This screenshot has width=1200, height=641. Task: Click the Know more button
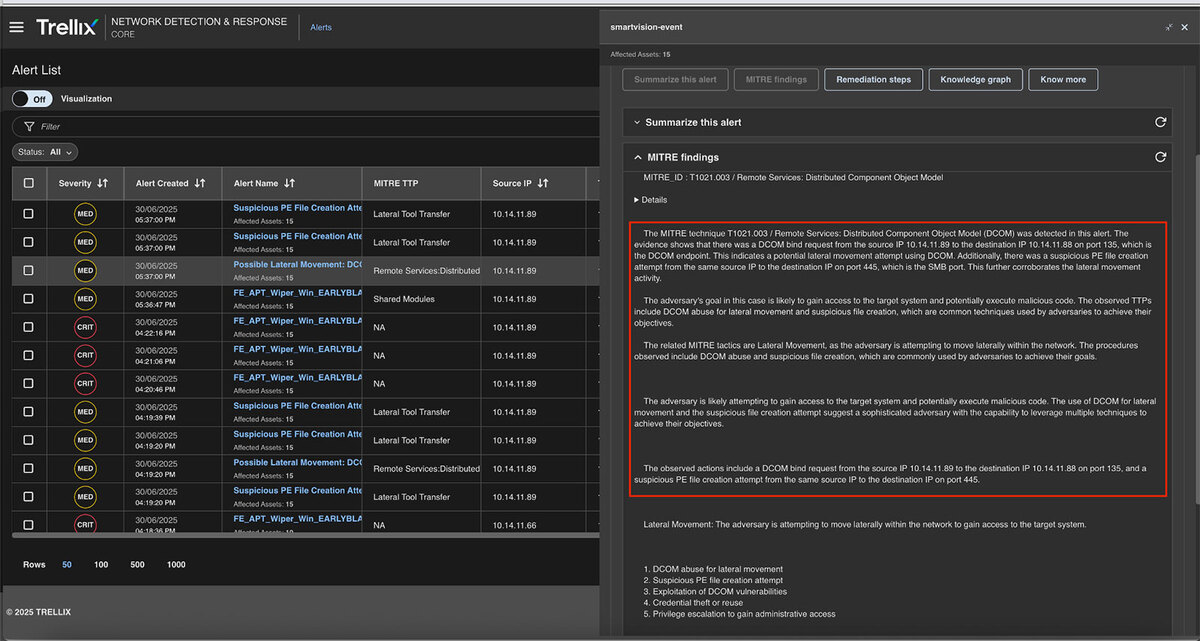[1063, 79]
